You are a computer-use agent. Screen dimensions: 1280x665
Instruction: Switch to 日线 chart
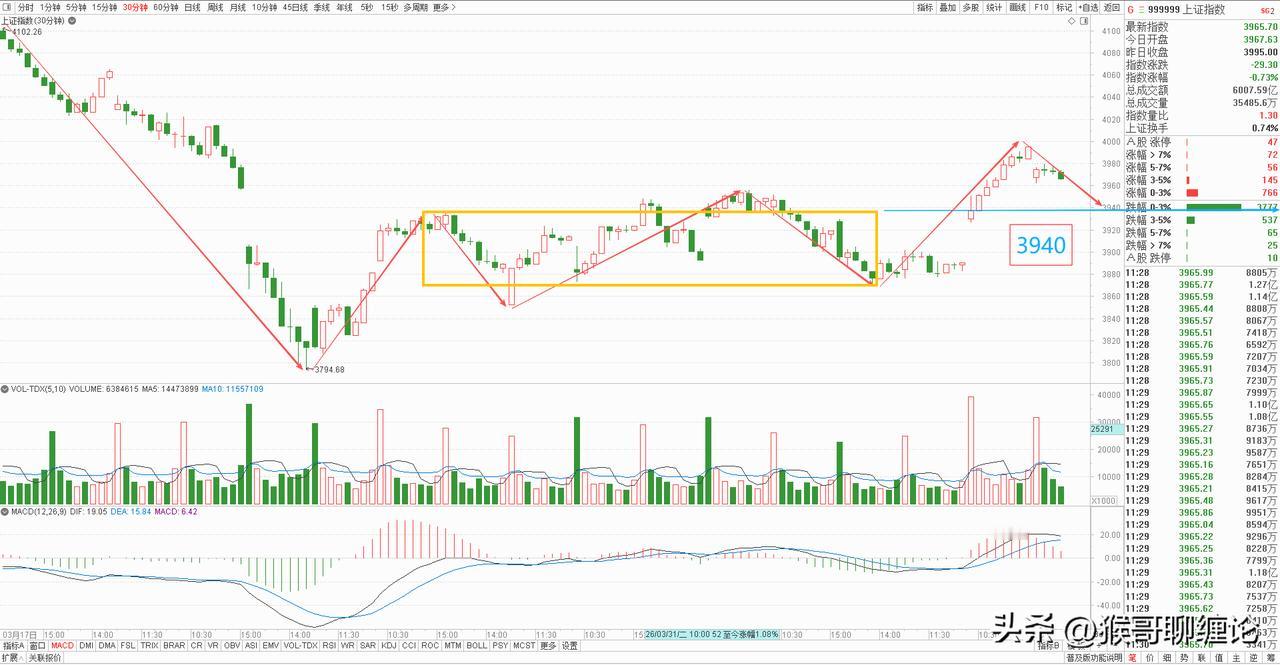coord(192,7)
